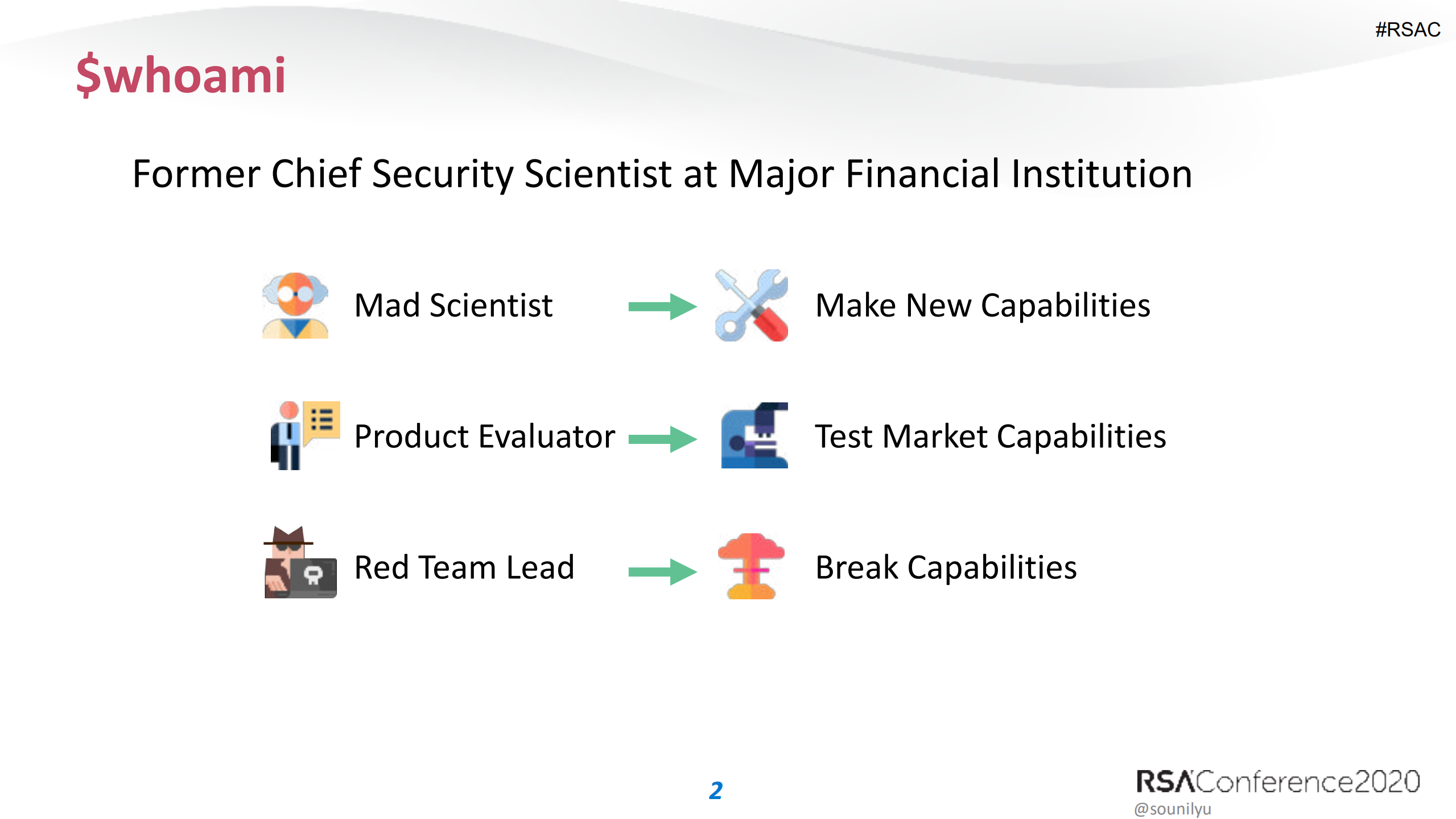1456x819 pixels.
Task: Click the Make New Capabilities text
Action: point(983,306)
